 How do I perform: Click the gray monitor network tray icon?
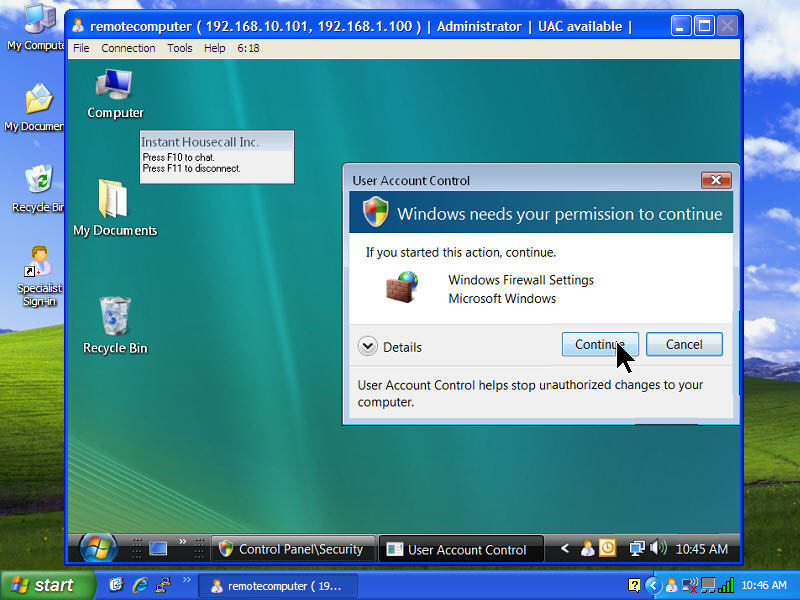point(708,585)
